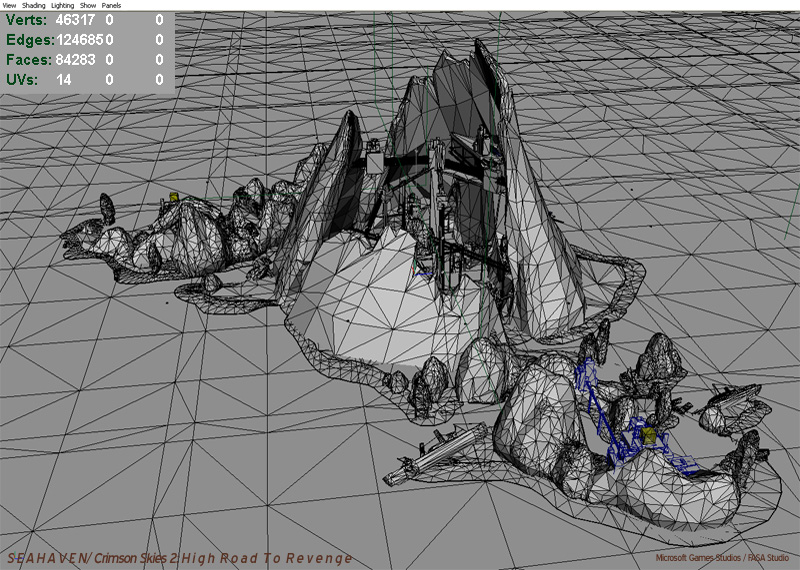The image size is (800, 570).
Task: Select the small yellow cube on left island
Action: 173,198
